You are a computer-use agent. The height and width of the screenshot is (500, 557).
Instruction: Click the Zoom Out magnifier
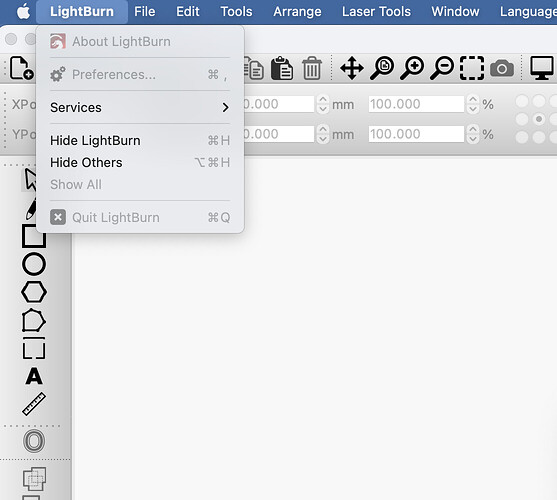442,68
